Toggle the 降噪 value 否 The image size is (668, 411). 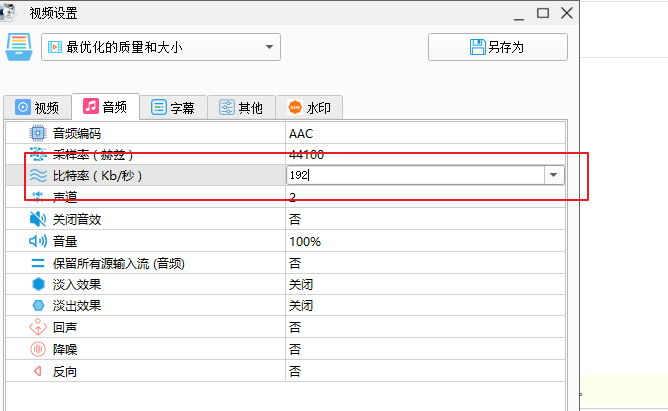click(295, 350)
